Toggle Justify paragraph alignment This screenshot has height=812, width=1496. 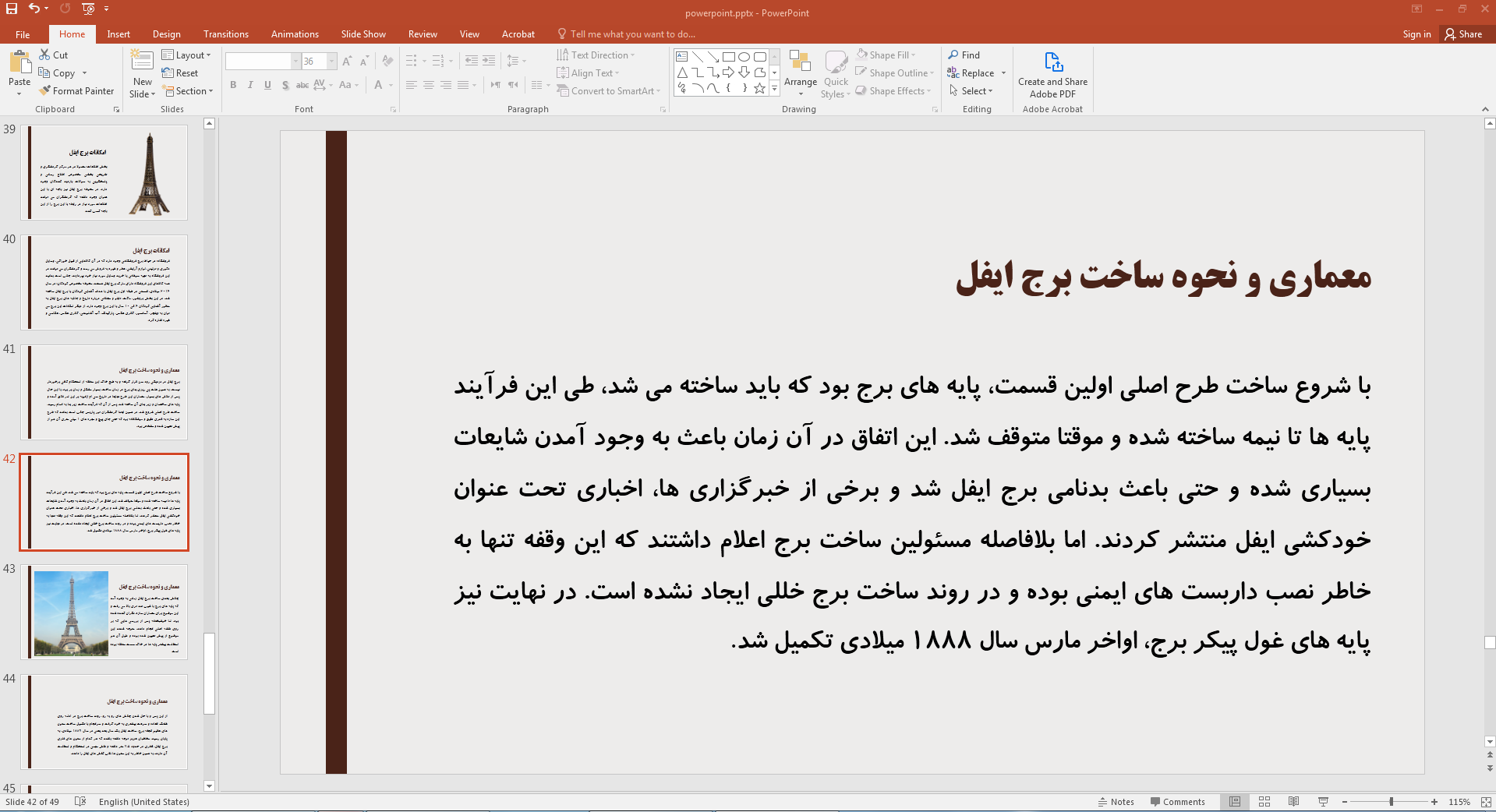463,85
